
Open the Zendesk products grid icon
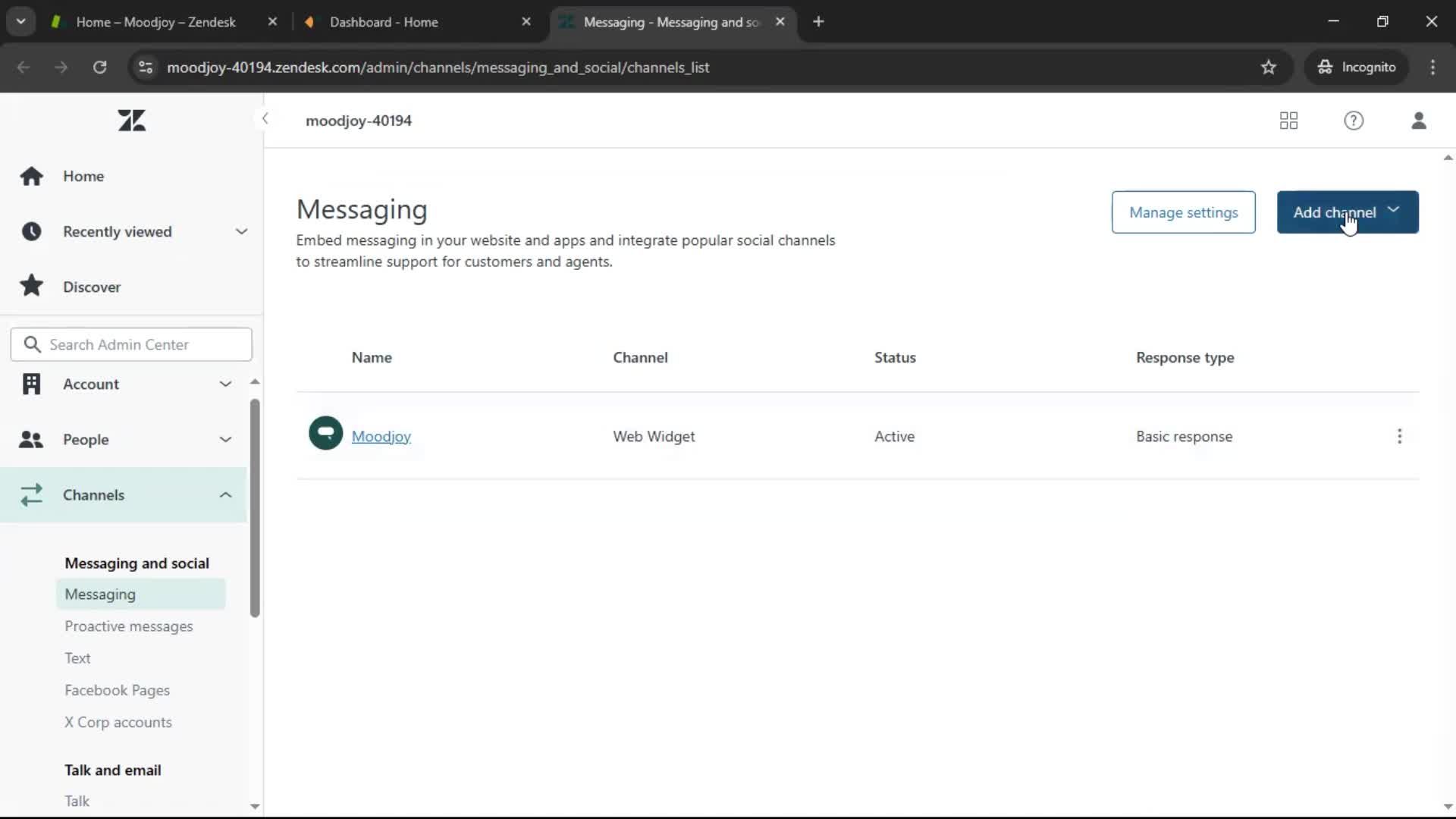click(x=1288, y=121)
